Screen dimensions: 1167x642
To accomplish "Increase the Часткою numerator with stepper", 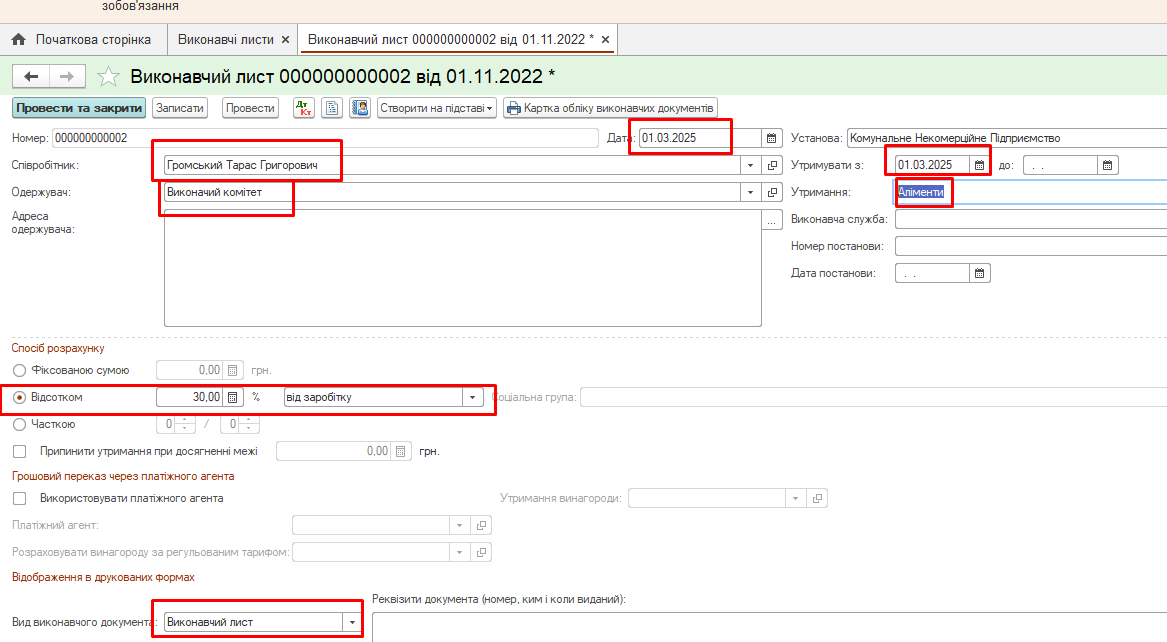I will point(184,419).
